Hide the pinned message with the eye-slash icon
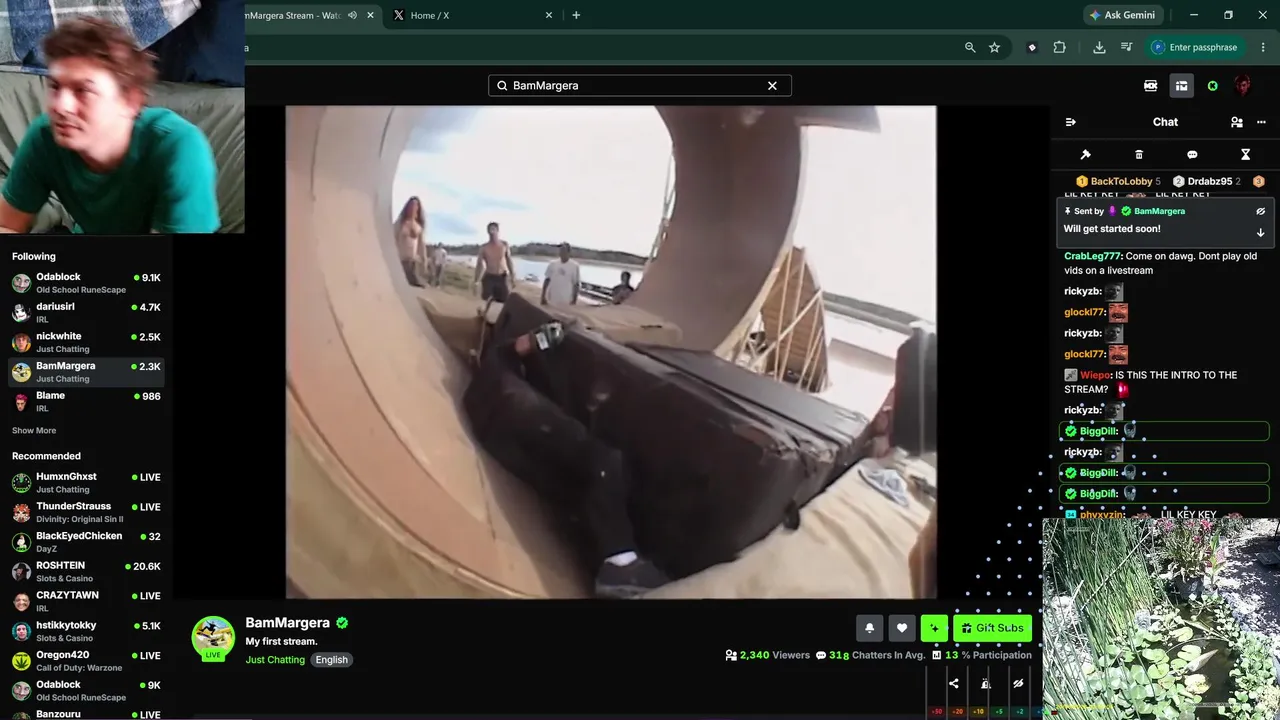1280x720 pixels. [1260, 211]
